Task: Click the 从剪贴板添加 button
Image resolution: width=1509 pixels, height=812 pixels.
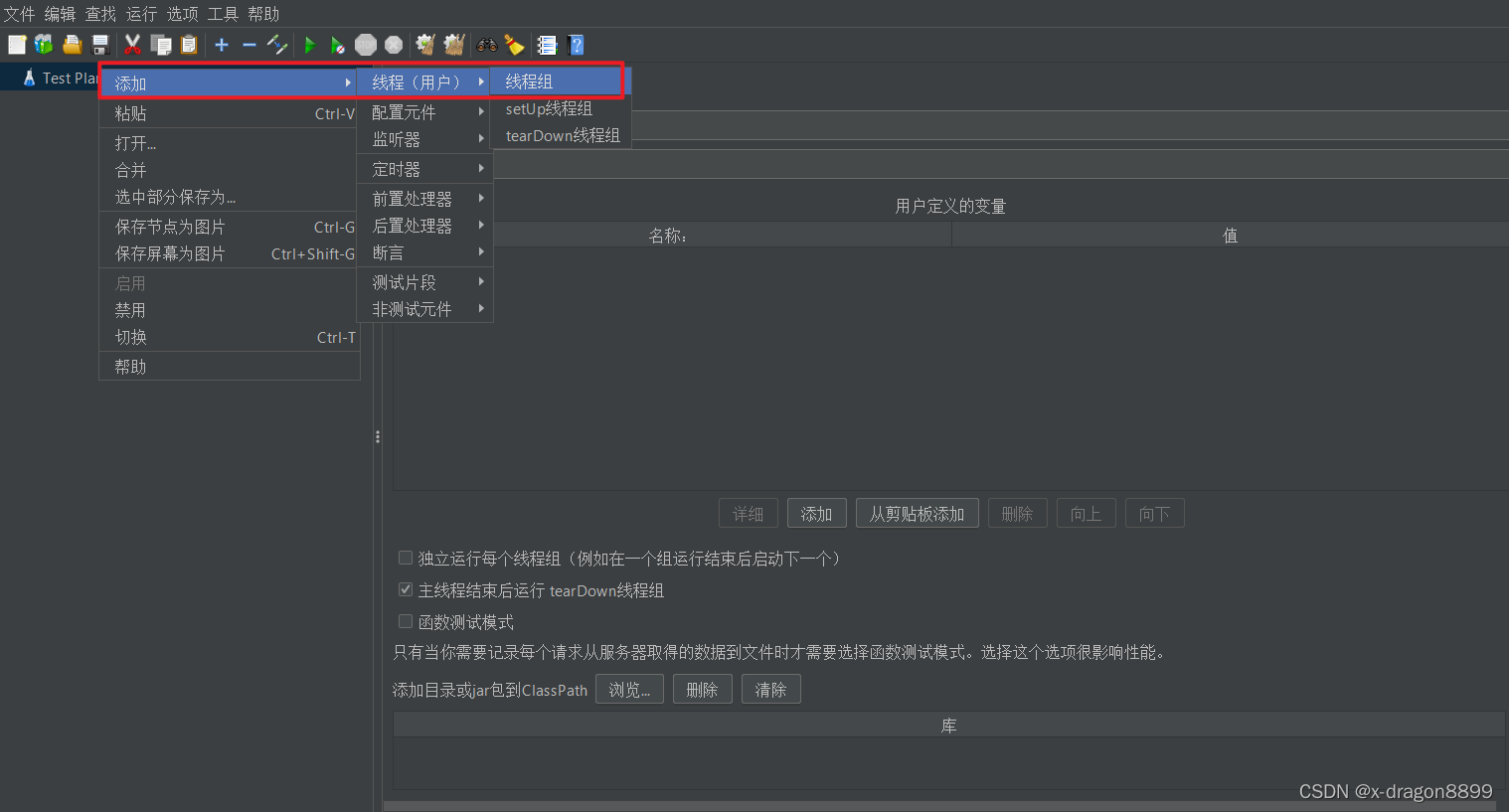Action: click(917, 514)
